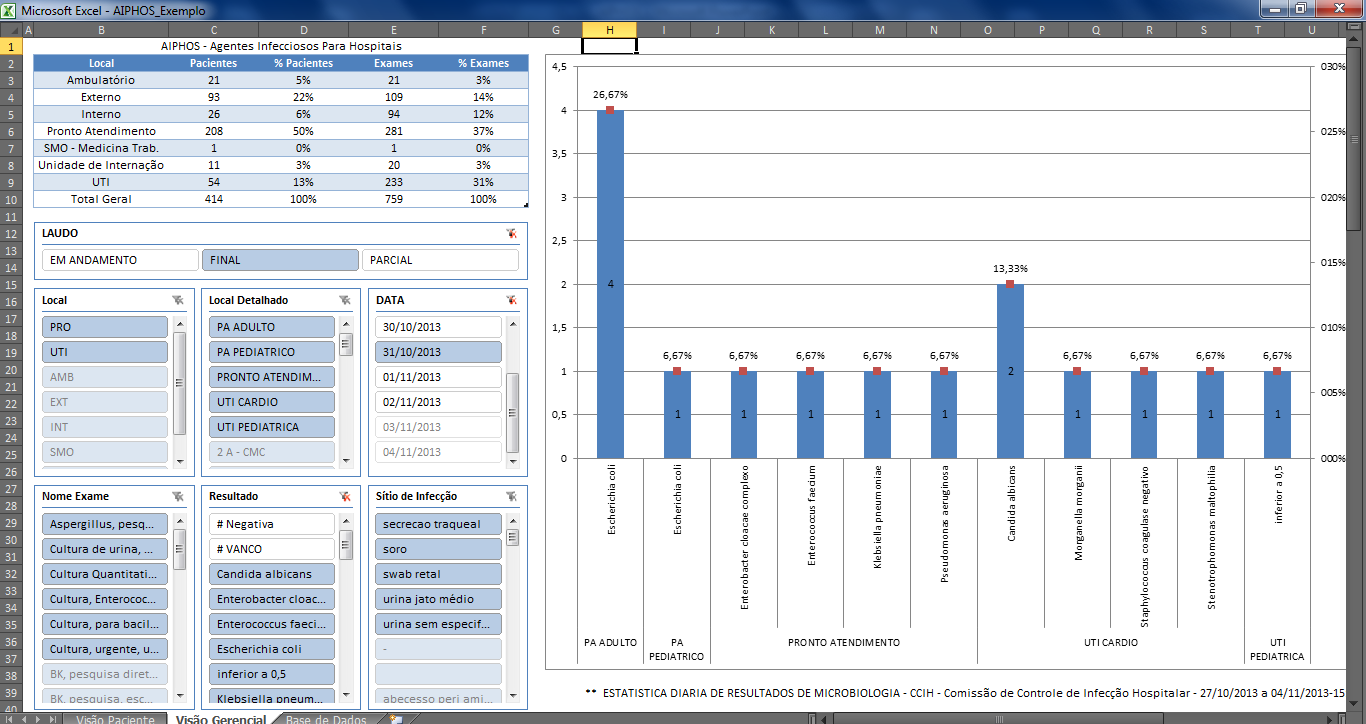Toggle '# Negativa' in Resultado slicer
The image size is (1366, 724).
(271, 524)
